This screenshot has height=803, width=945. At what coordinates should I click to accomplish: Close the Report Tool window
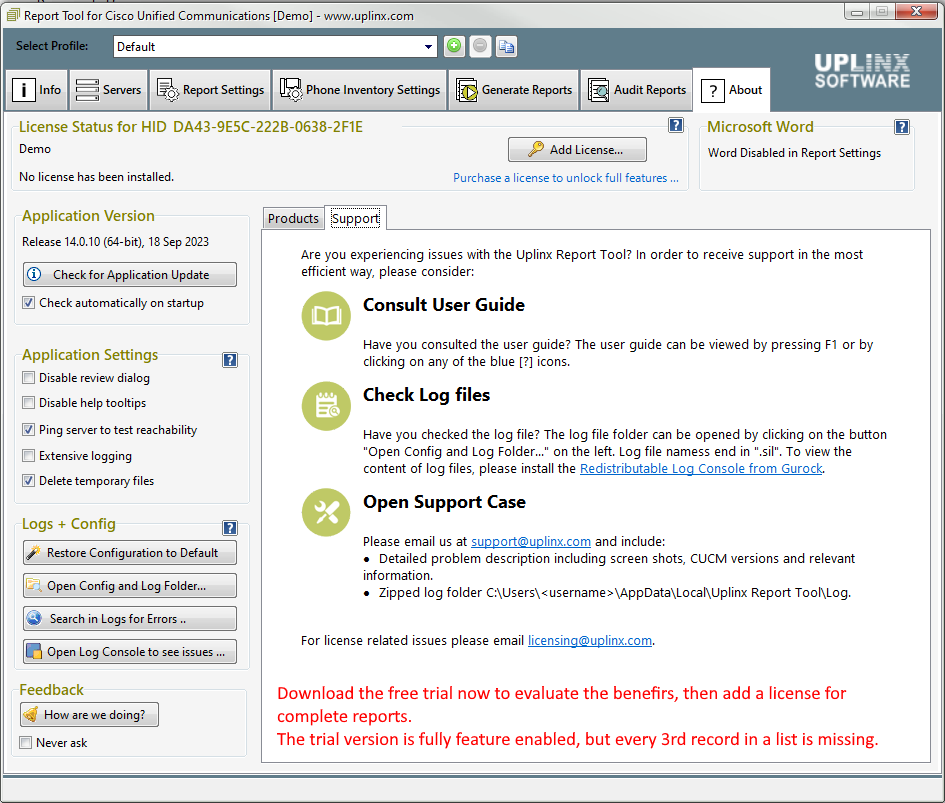(917, 11)
